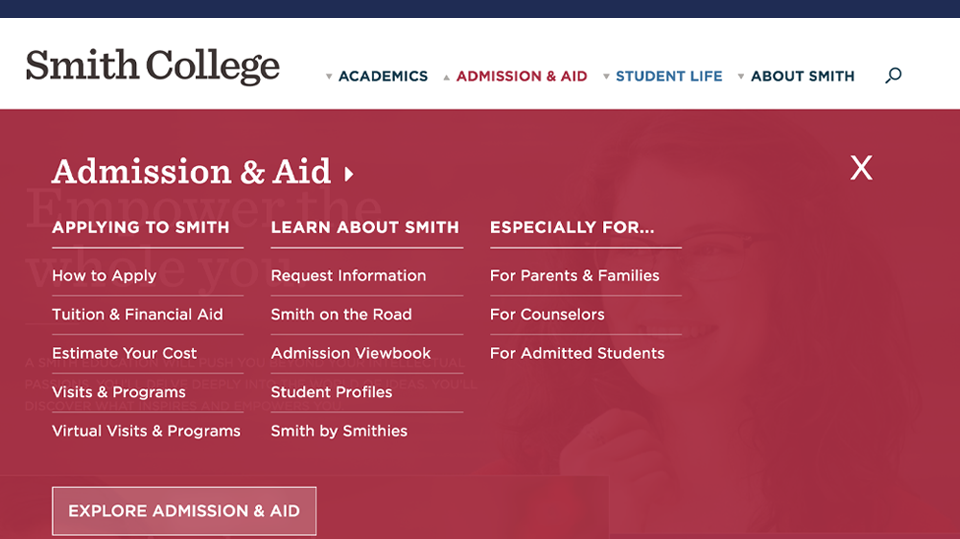The width and height of the screenshot is (960, 539).
Task: Close the Admission & Aid mega menu
Action: (x=861, y=168)
